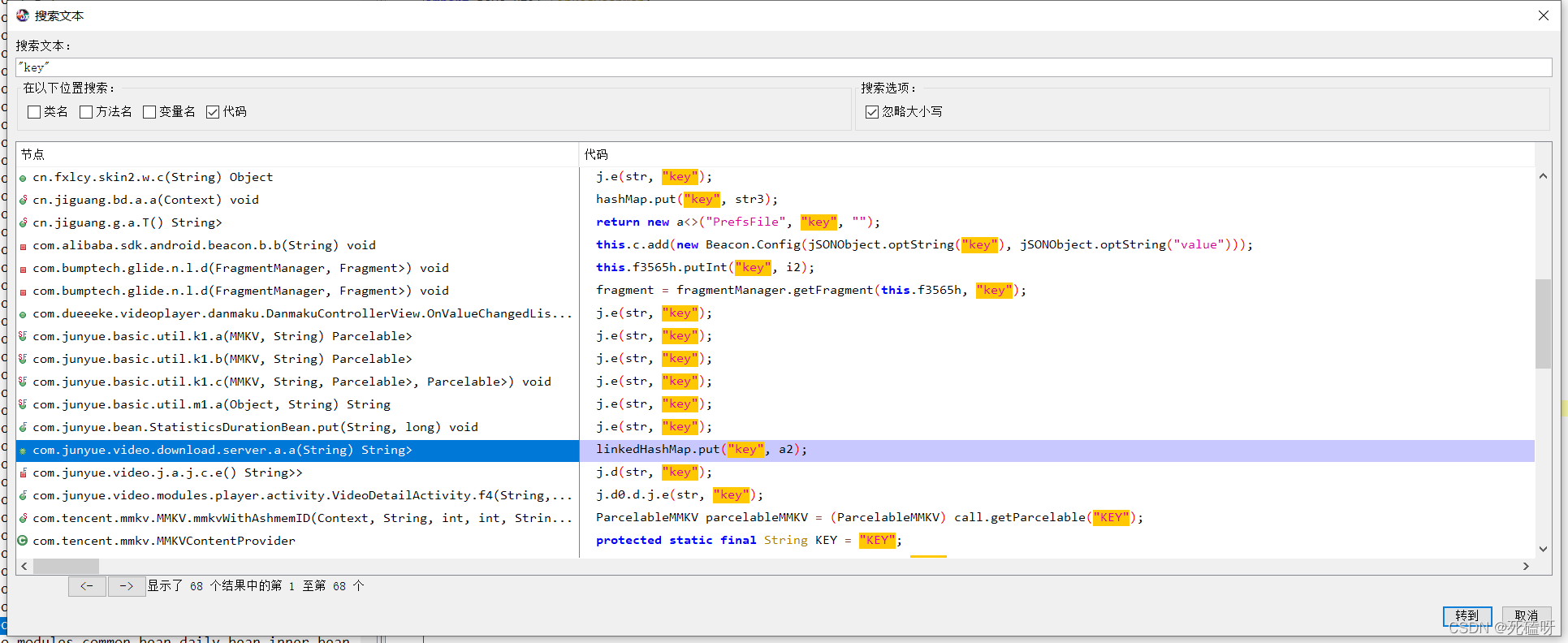Click the 转到 button
1568x643 pixels.
(1467, 616)
